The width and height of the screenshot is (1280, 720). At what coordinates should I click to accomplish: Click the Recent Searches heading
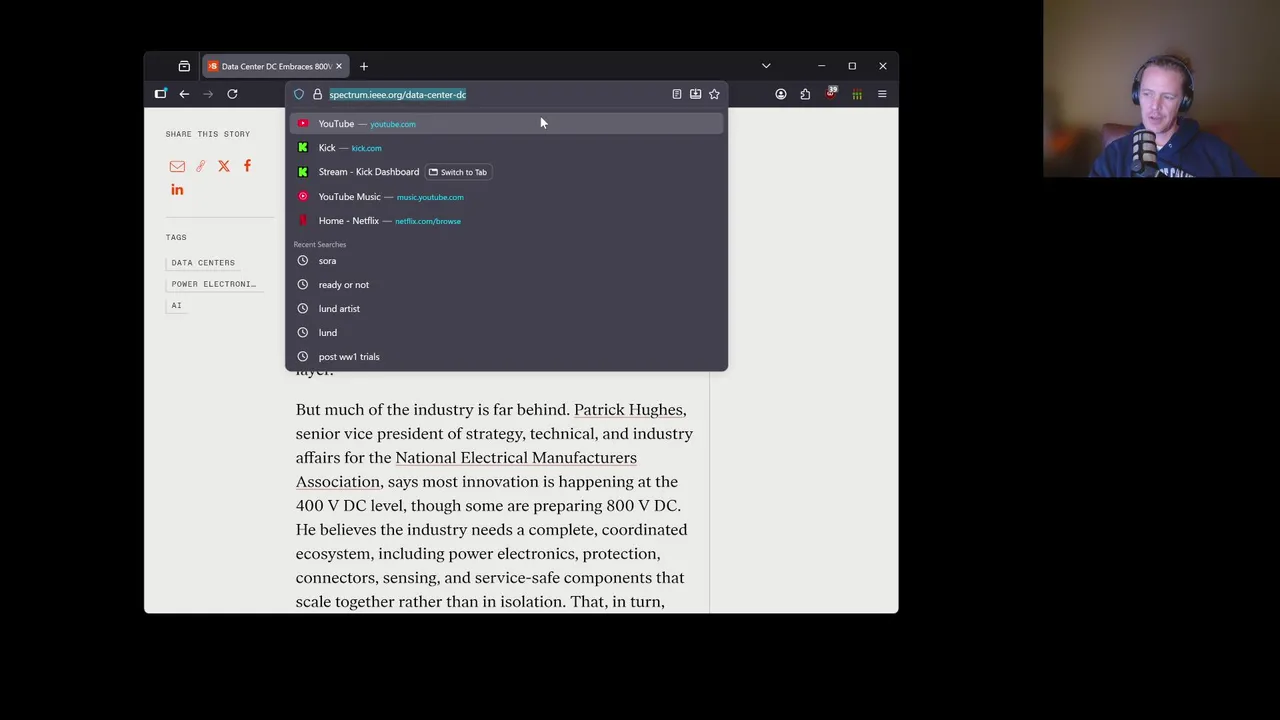pos(320,244)
